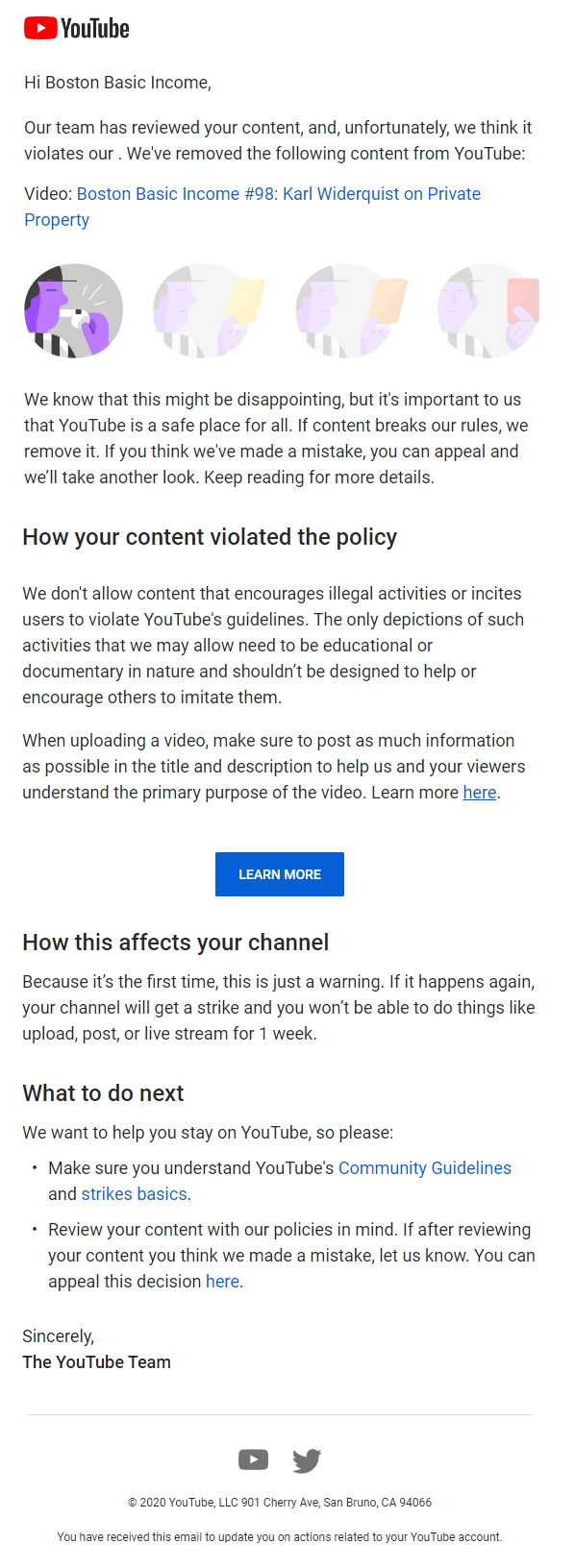
Task: Open Twitter via the footer social icon
Action: pos(306,1459)
